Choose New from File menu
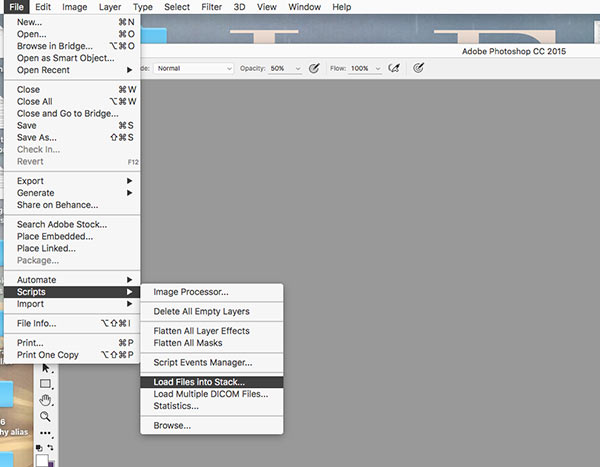 coord(72,22)
